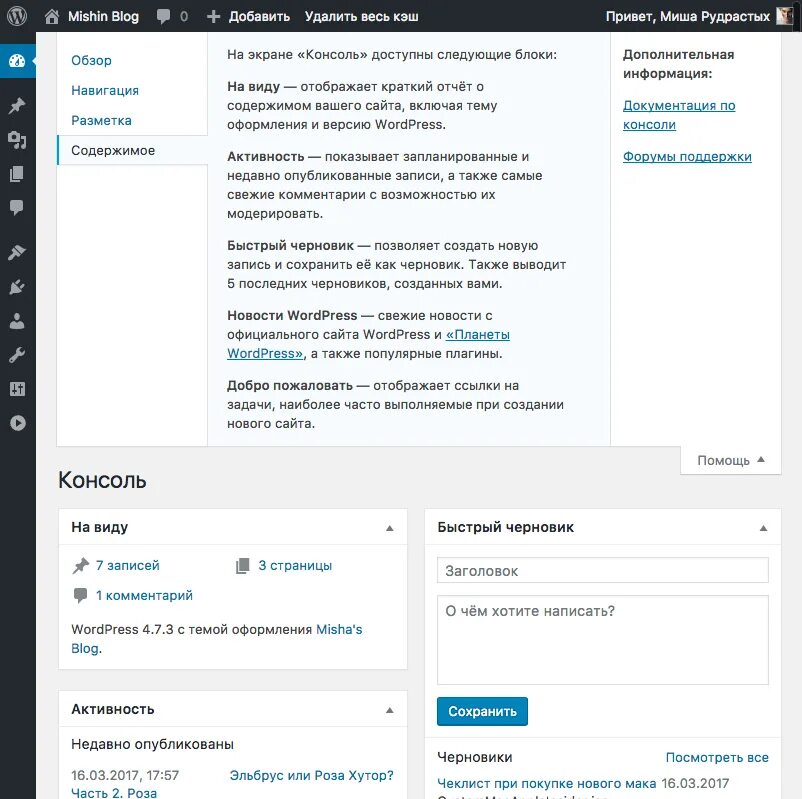This screenshot has width=802, height=799.
Task: Select the Обзор help tab
Action: pyautogui.click(x=91, y=60)
